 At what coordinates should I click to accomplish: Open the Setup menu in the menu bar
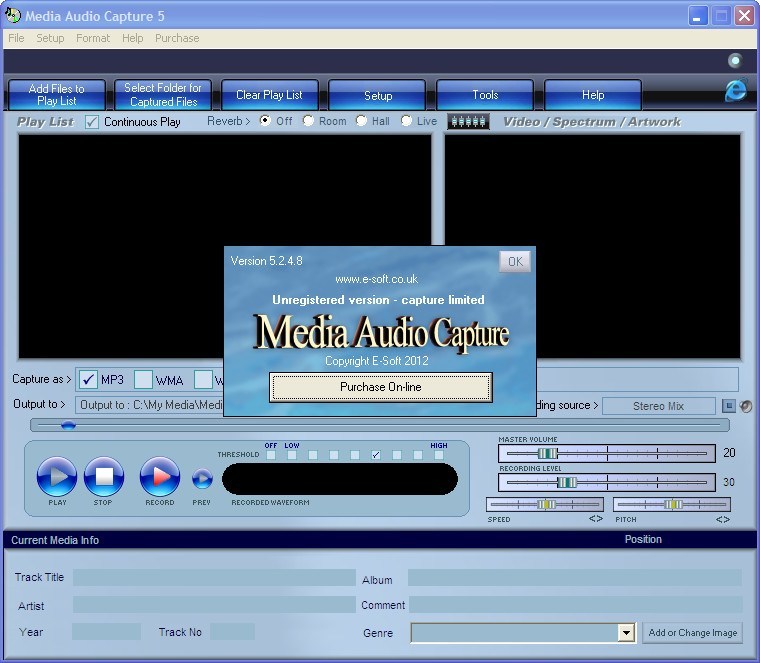(x=50, y=38)
